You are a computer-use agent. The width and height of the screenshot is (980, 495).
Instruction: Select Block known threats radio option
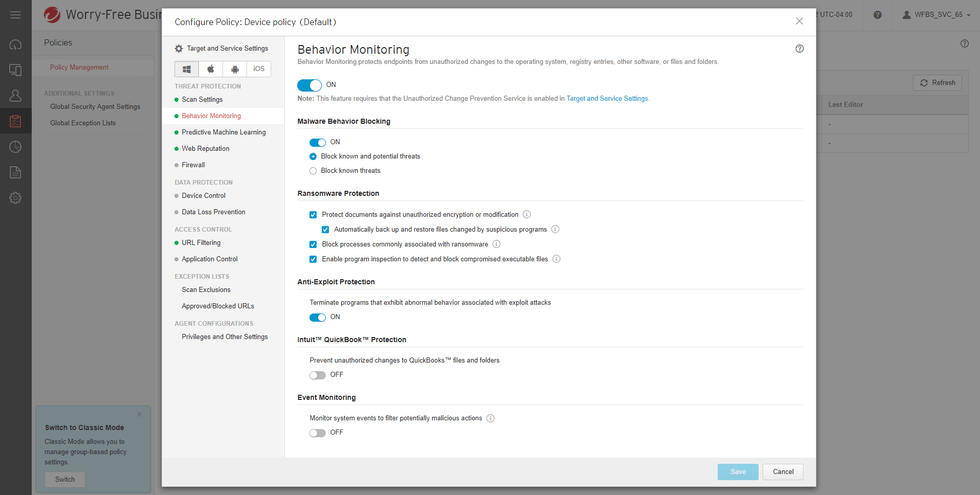313,171
